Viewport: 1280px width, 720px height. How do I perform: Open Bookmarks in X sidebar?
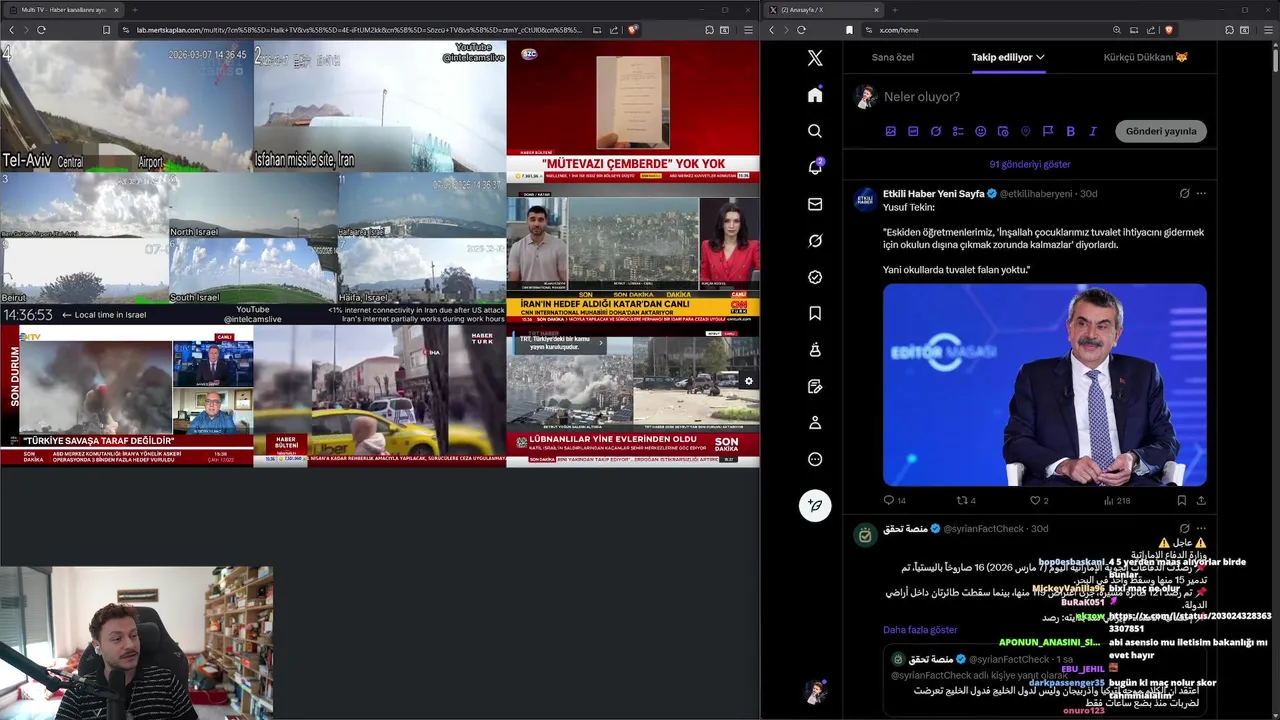click(815, 313)
